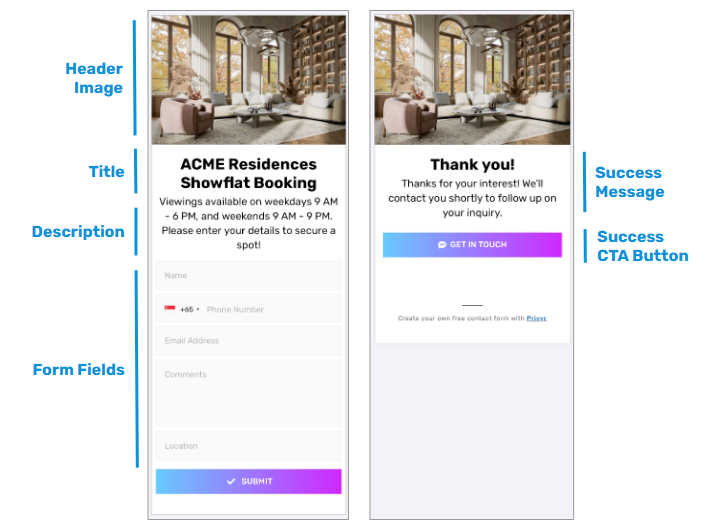The height and width of the screenshot is (530, 726).
Task: Click the 'Success CTA Button' annotation label
Action: click(642, 246)
